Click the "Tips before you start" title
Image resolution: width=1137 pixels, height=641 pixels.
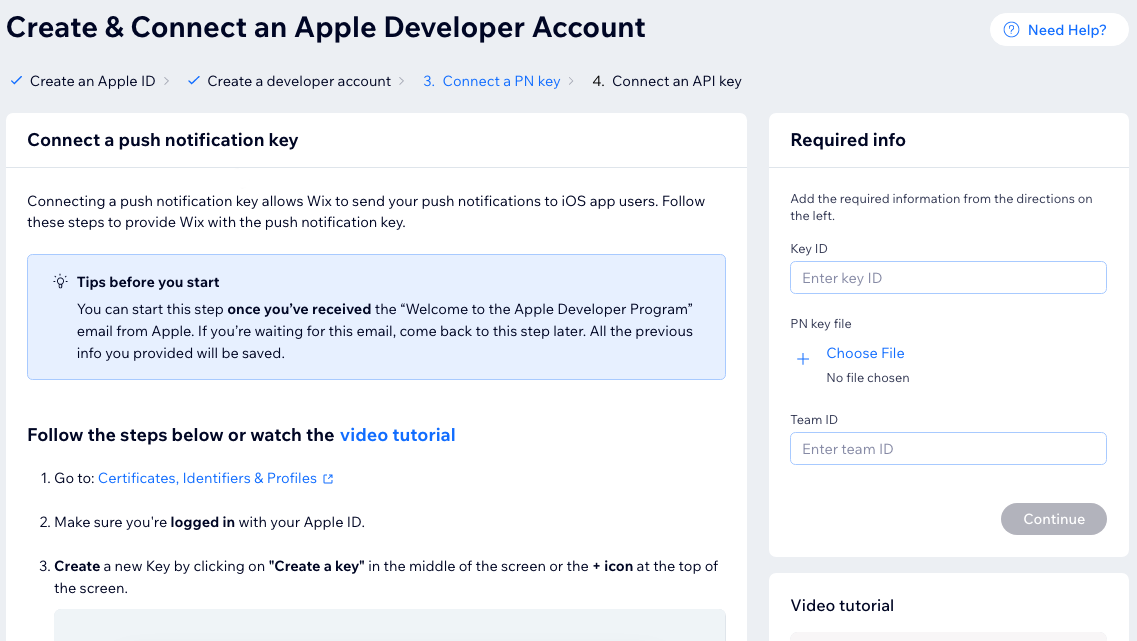(x=148, y=282)
